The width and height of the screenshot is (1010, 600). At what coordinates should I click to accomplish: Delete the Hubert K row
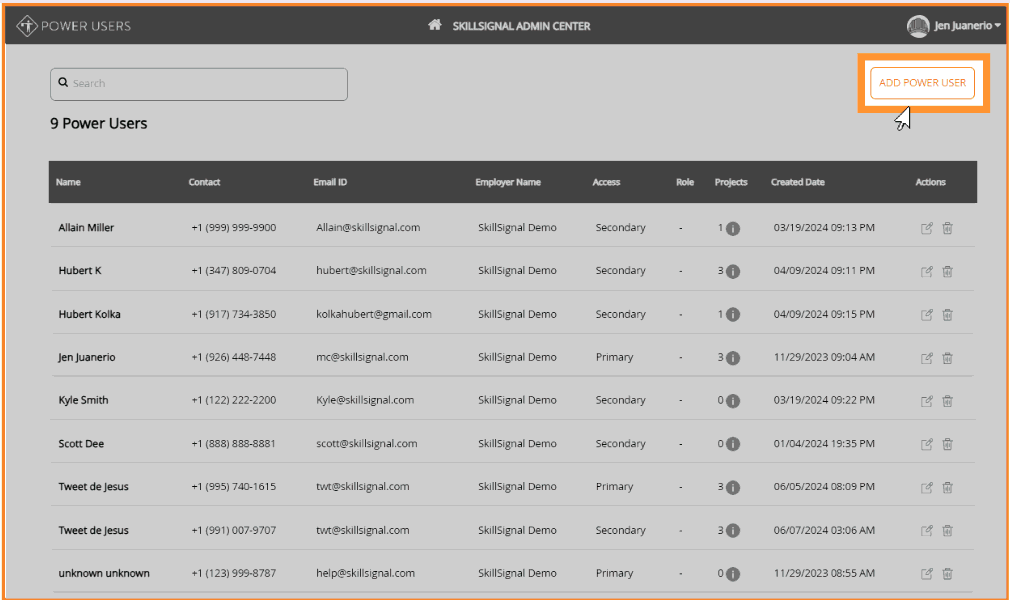point(948,271)
